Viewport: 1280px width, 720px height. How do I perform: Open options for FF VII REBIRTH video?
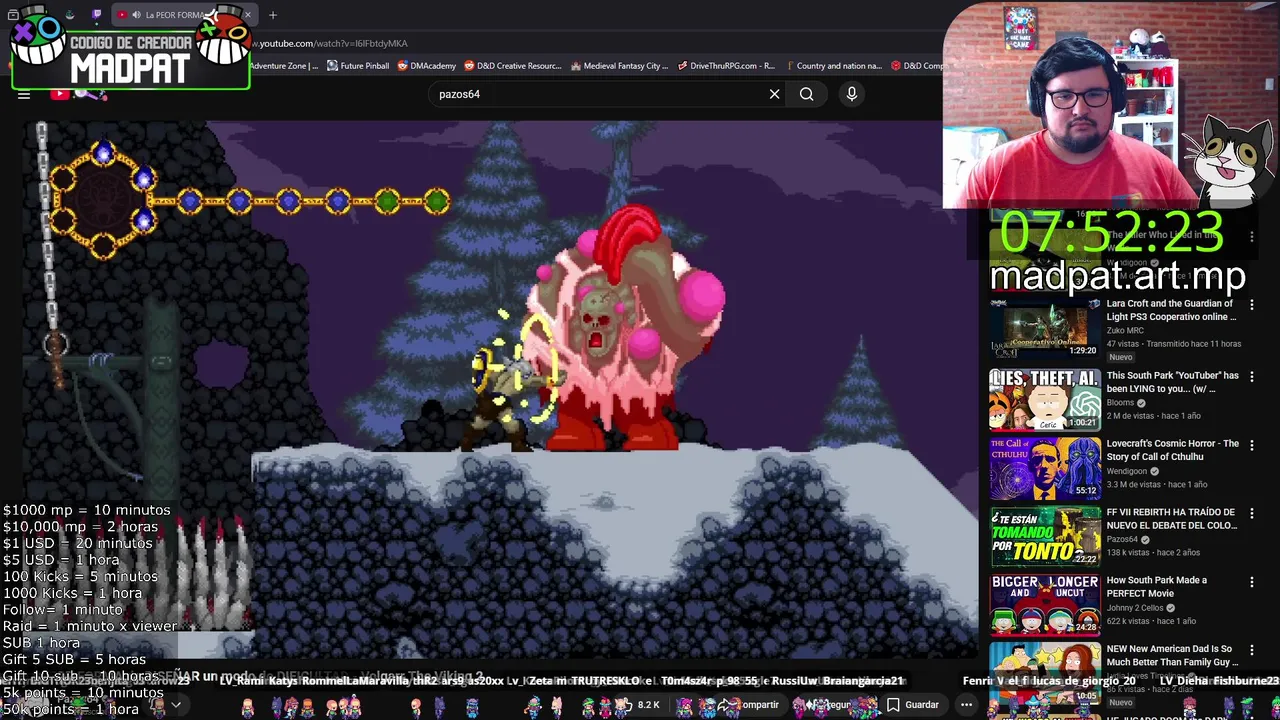click(1252, 513)
